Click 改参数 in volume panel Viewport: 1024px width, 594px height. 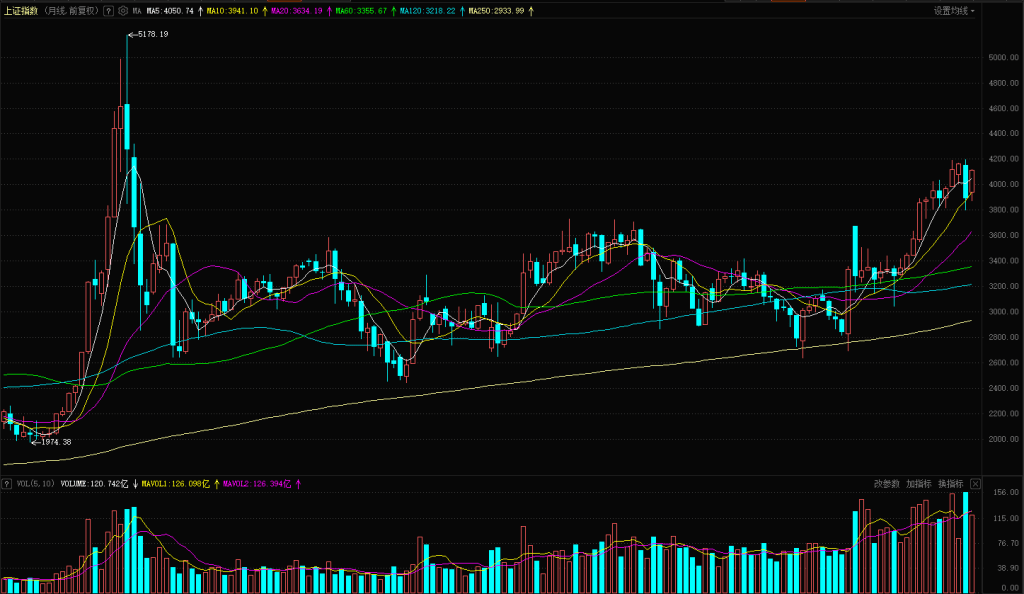(887, 484)
